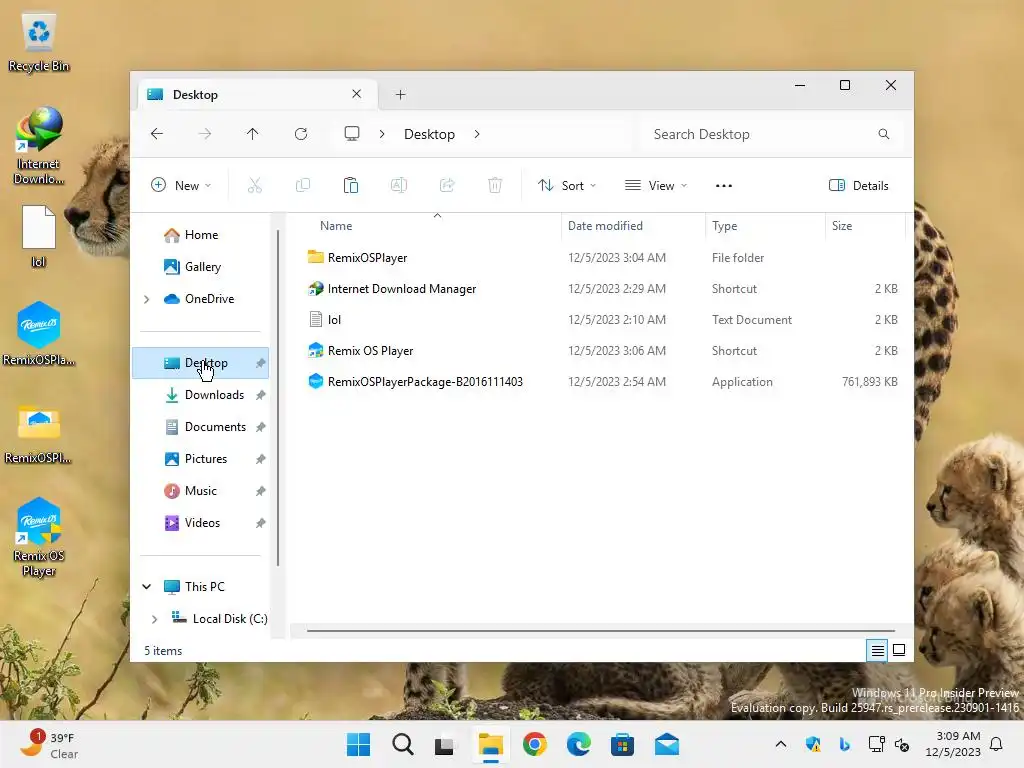Screen dimensions: 1024x768
Task: Open Windows Start menu
Action: point(358,744)
